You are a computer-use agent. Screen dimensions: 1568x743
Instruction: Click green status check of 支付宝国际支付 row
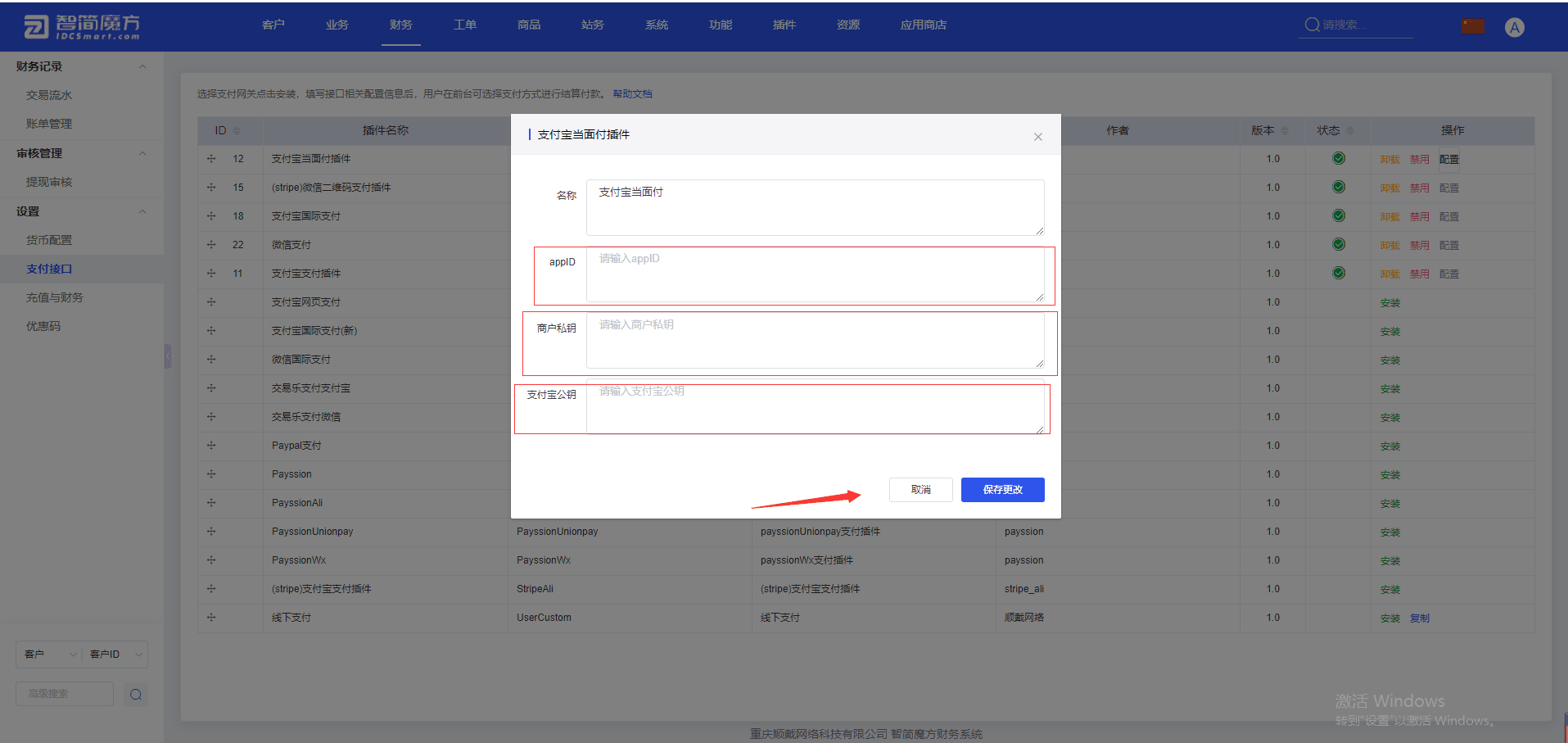[1339, 215]
